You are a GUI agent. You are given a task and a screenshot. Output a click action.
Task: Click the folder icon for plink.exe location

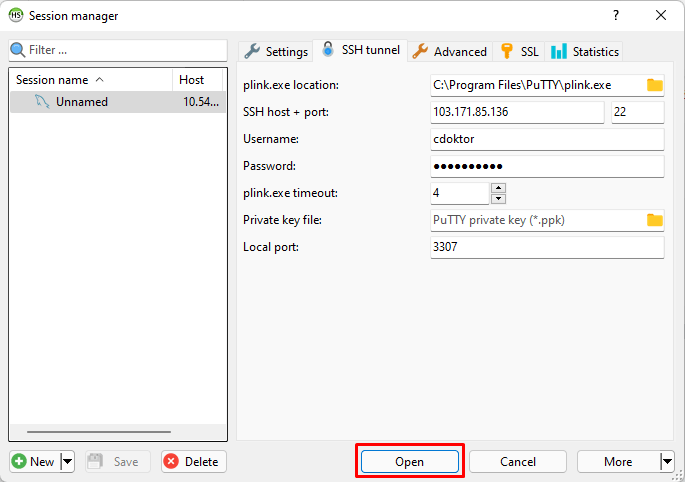(654, 85)
